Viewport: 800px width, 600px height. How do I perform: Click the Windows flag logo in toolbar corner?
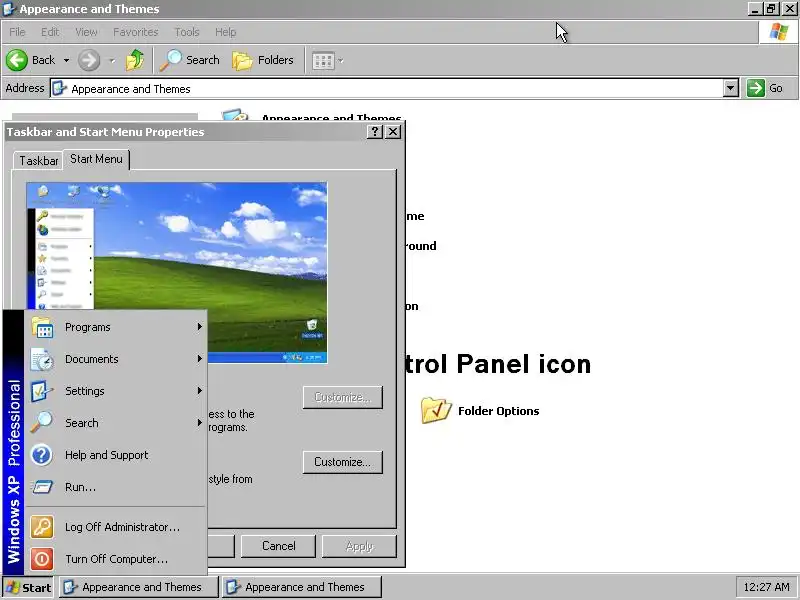pyautogui.click(x=779, y=32)
